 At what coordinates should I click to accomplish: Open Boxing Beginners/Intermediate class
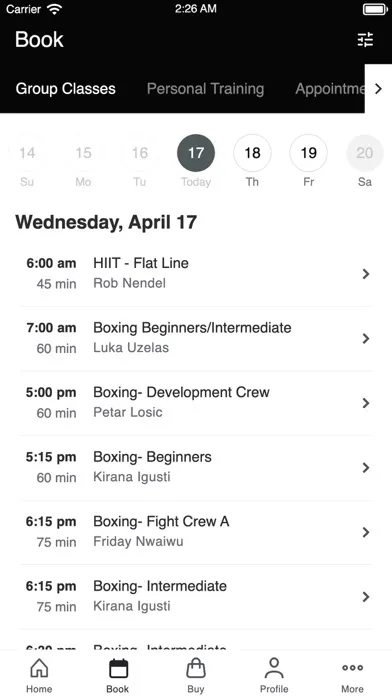coord(196,339)
